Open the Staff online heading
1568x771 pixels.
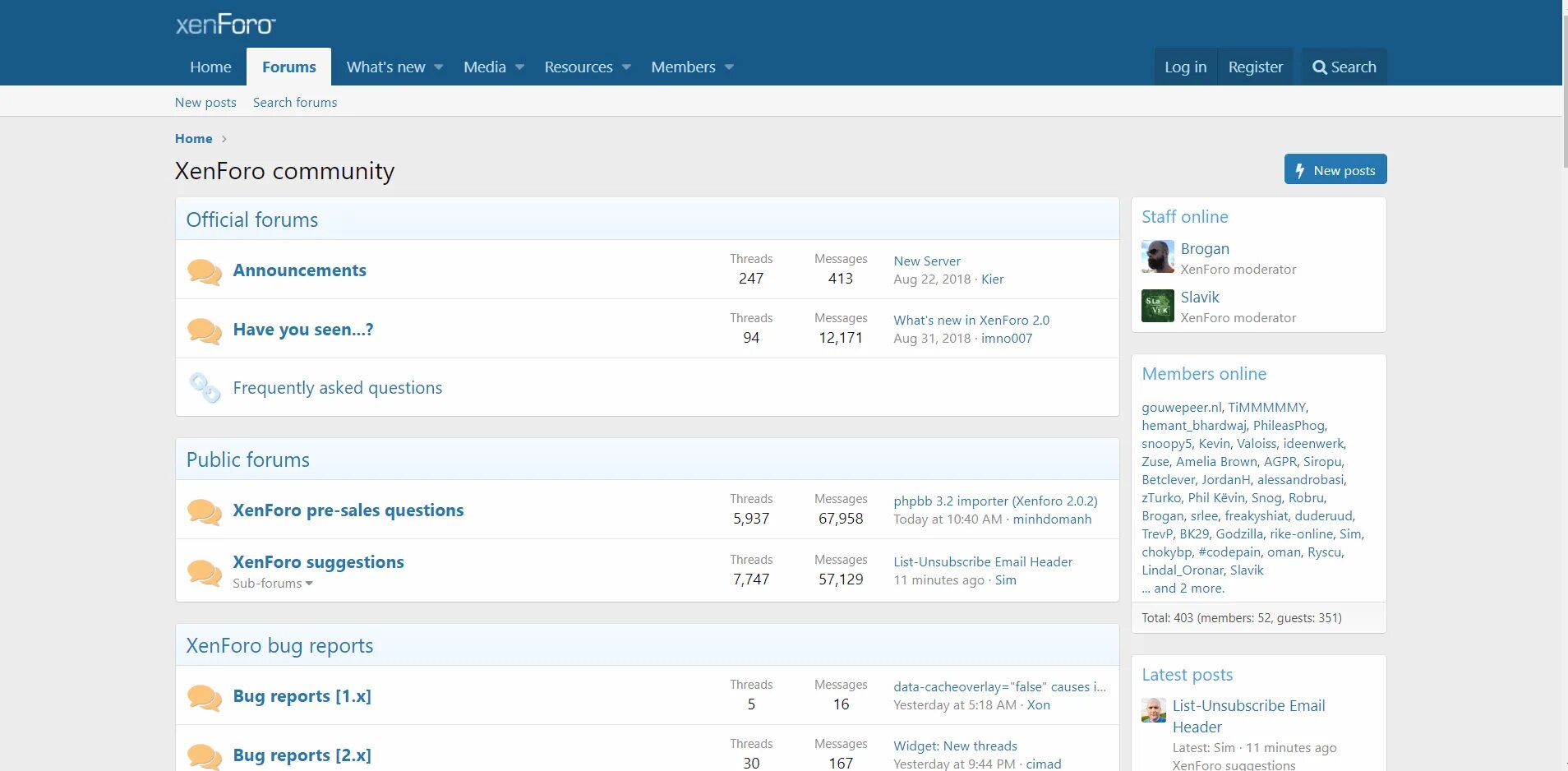pos(1184,217)
